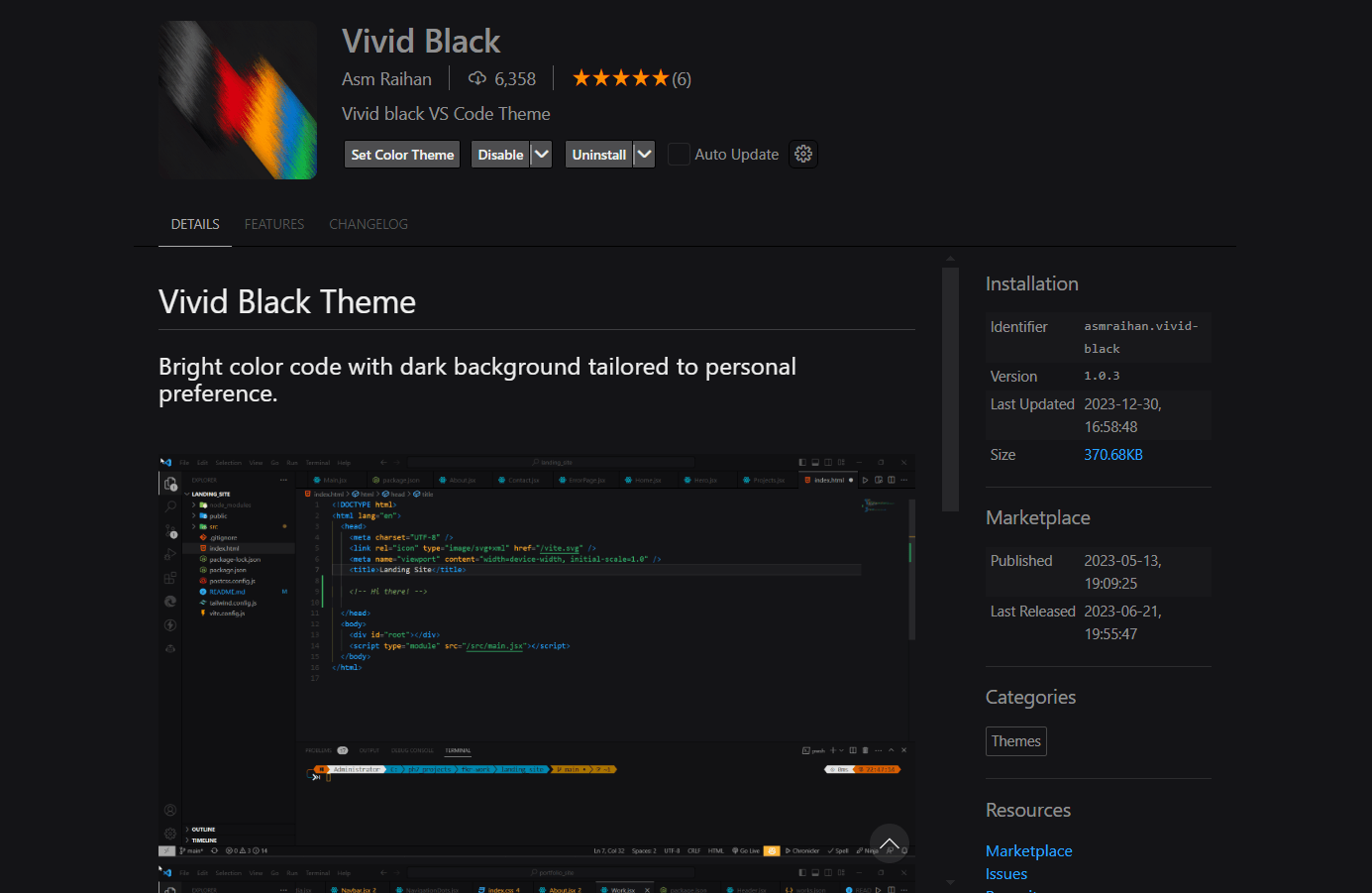Open the dropdown arrow beside Uninstall

644,155
